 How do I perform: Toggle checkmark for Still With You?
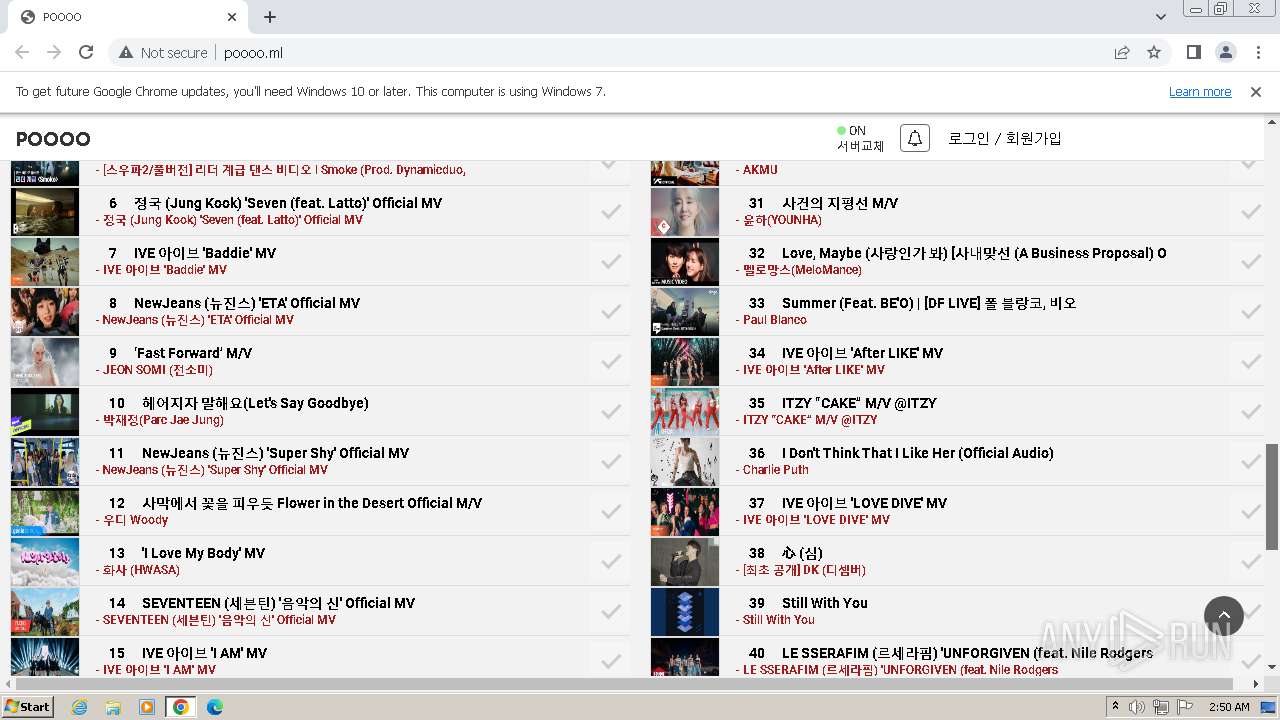tap(1250, 611)
